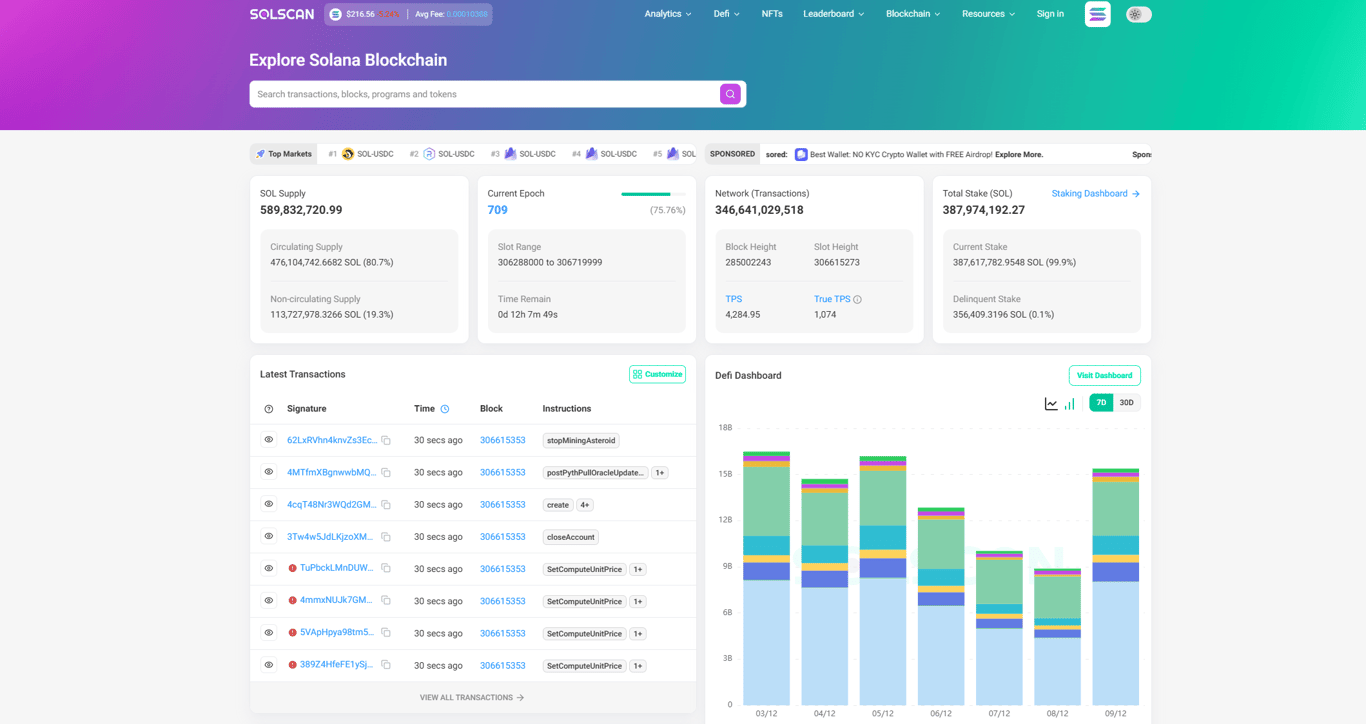Open the Staking Dashboard link
The height and width of the screenshot is (724, 1366).
[1089, 193]
